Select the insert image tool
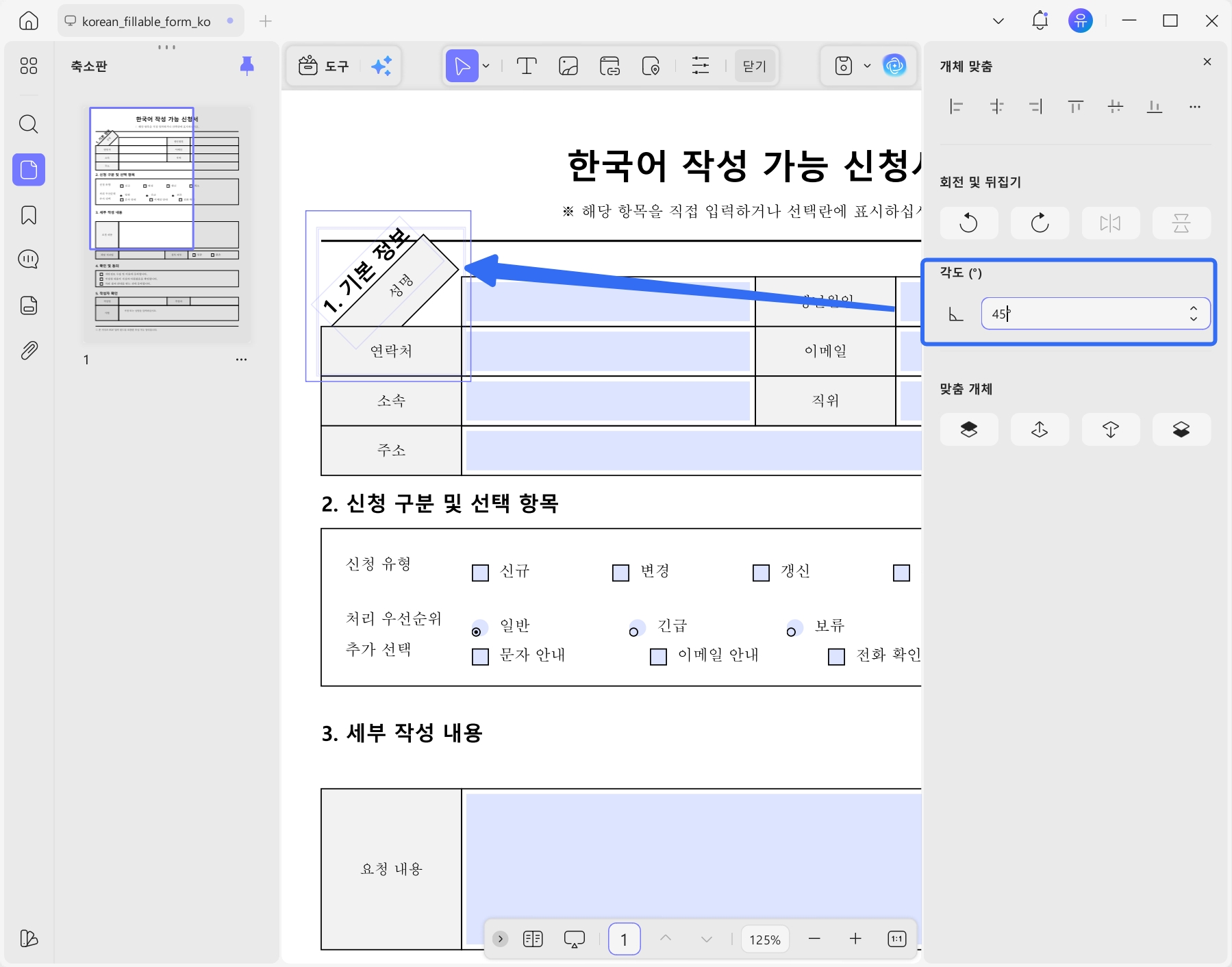 tap(568, 66)
